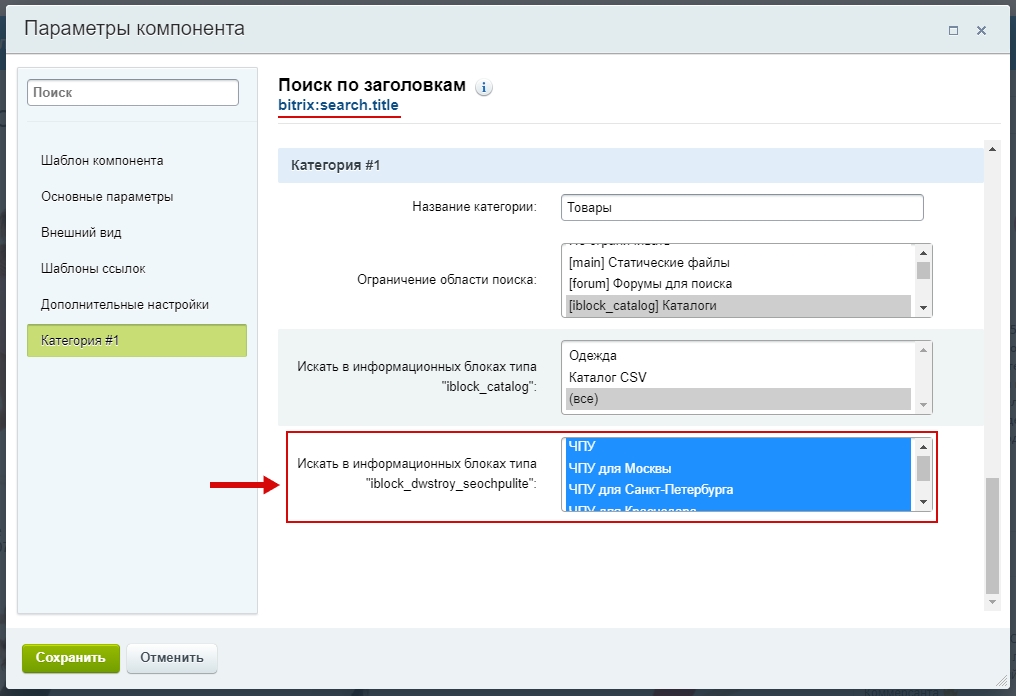This screenshot has height=696, width=1016.
Task: Click the Отменить button
Action: point(172,658)
